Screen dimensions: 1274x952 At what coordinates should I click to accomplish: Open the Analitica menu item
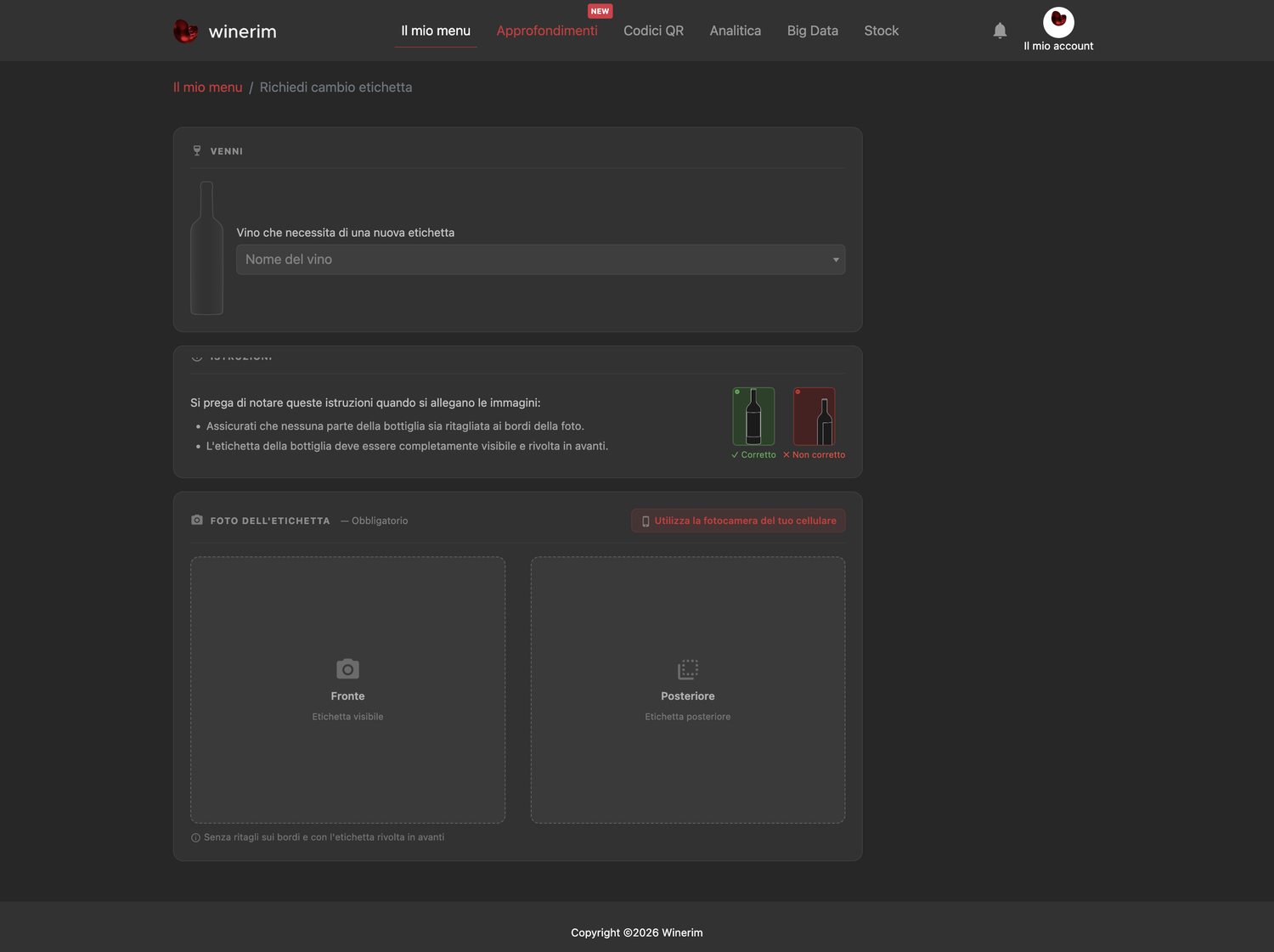(736, 31)
